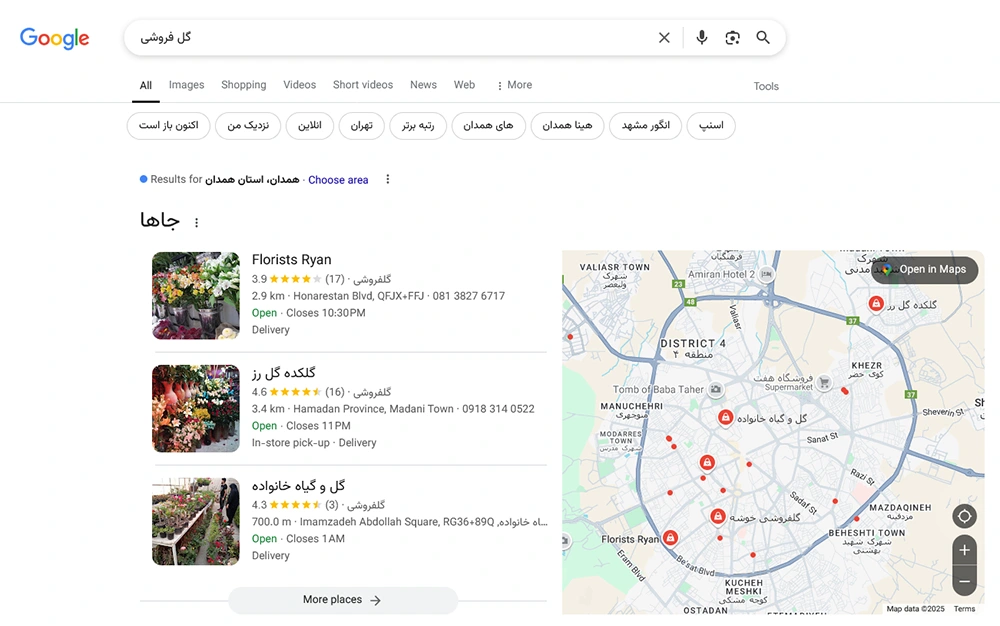
Task: Click the همدان، استان همدان location text
Action: point(252,180)
